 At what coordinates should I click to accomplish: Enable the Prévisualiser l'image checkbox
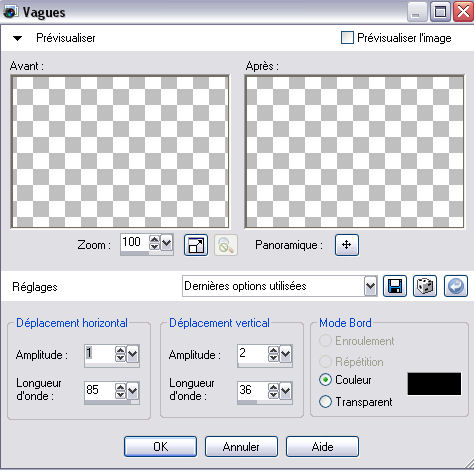347,37
